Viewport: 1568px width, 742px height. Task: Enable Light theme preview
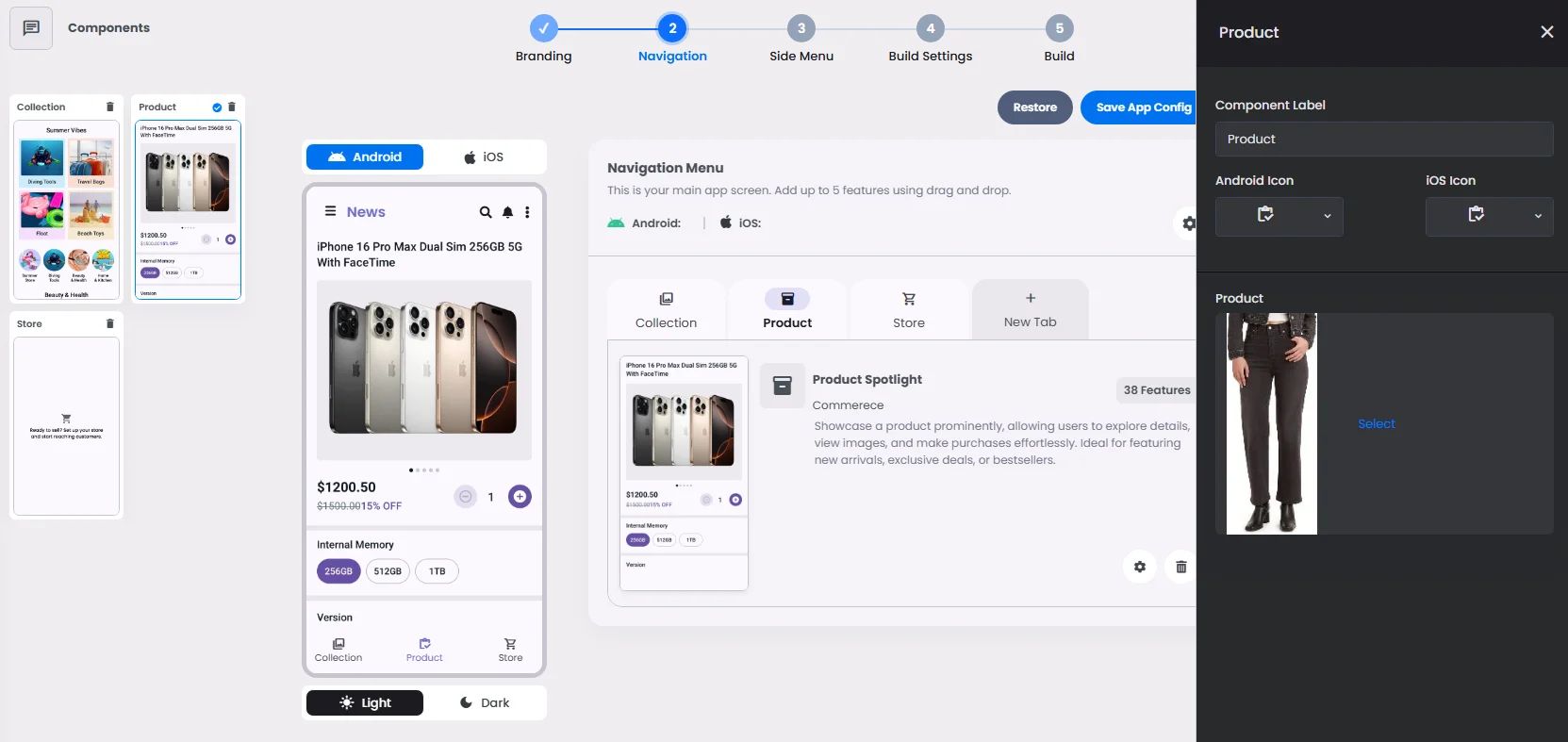pyautogui.click(x=365, y=702)
